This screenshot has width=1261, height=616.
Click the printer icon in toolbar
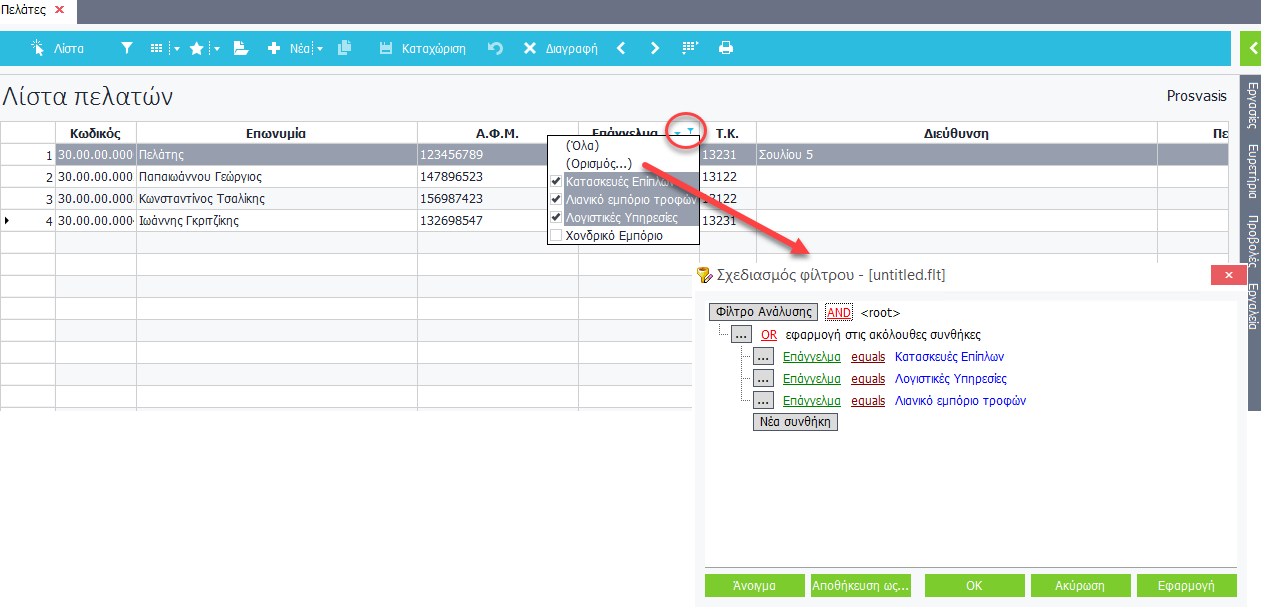(x=726, y=48)
